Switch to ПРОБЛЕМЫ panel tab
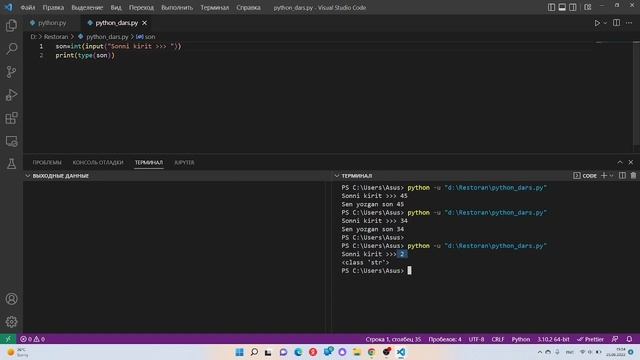 click(47, 162)
